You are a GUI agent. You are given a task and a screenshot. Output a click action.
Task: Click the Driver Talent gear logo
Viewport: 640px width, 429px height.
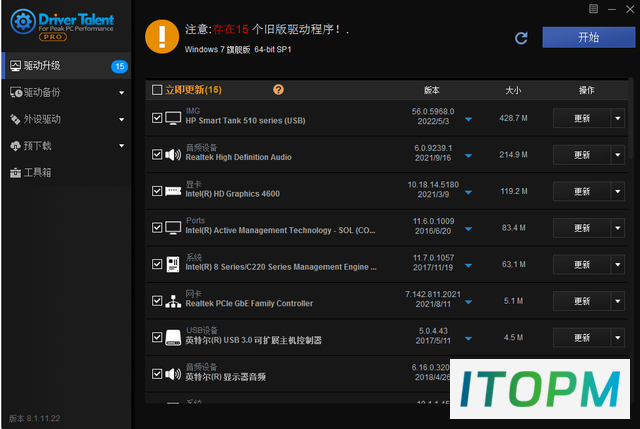tap(23, 22)
